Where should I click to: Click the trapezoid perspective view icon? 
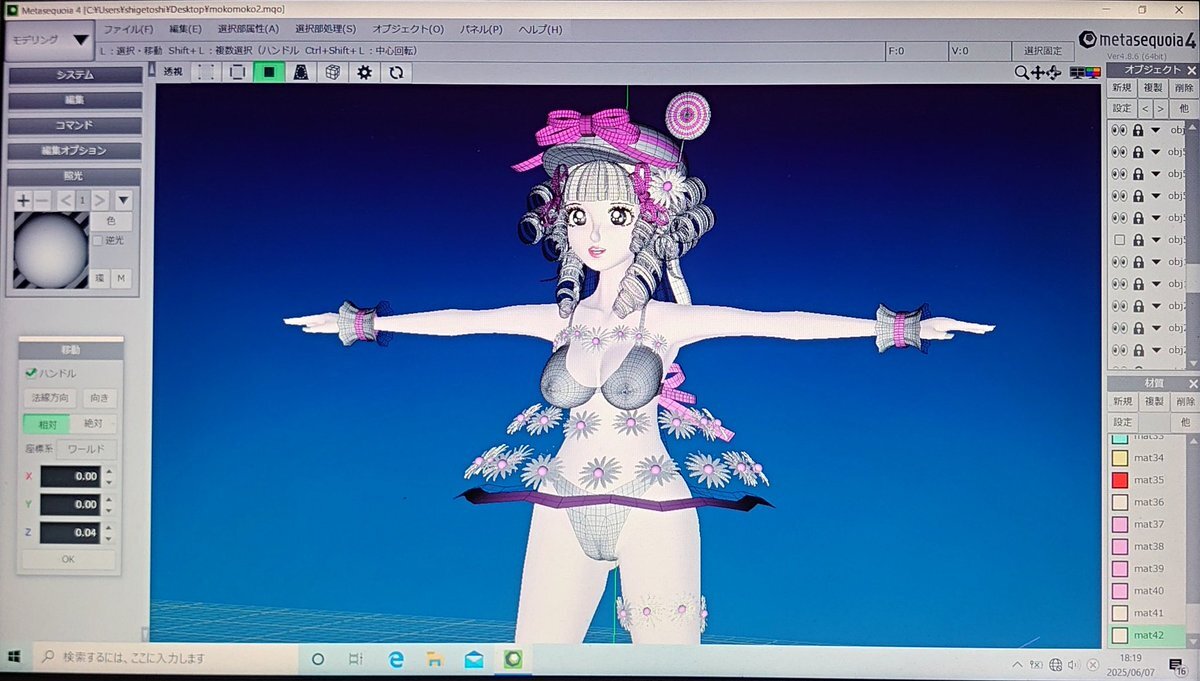tap(300, 72)
